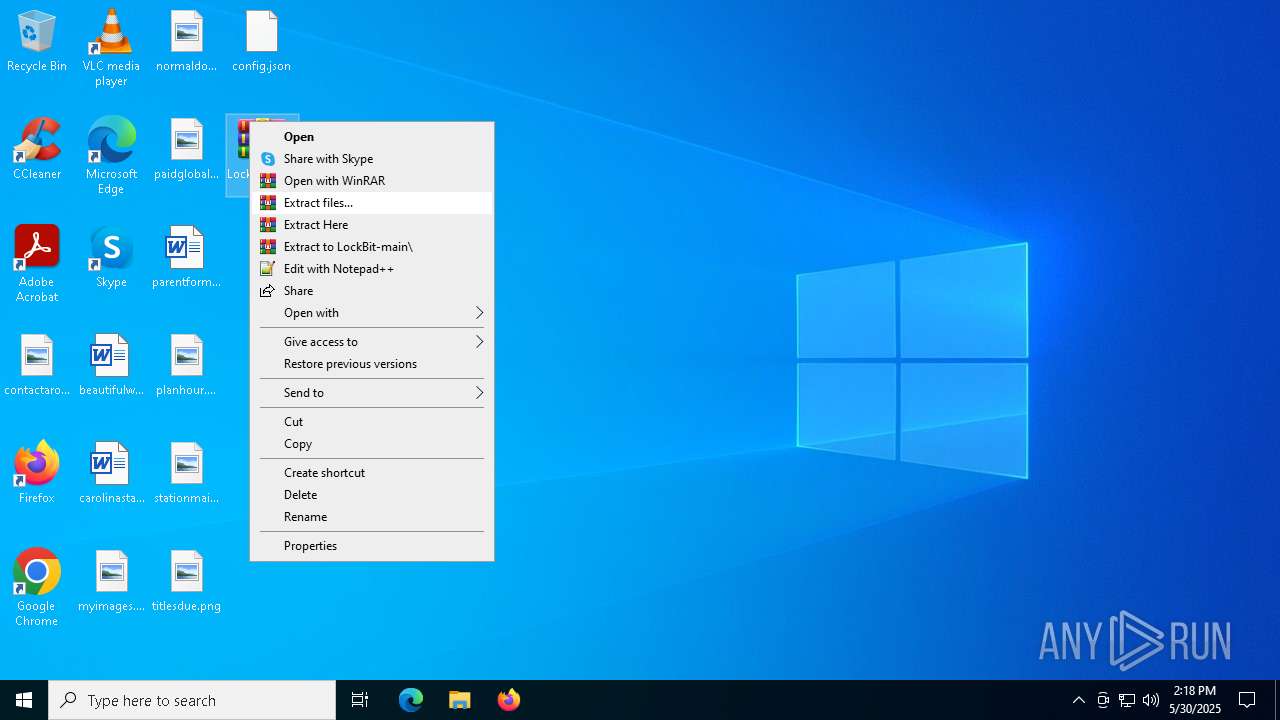Image resolution: width=1280 pixels, height=720 pixels.
Task: Select the contactaro... image file
Action: click(x=37, y=366)
